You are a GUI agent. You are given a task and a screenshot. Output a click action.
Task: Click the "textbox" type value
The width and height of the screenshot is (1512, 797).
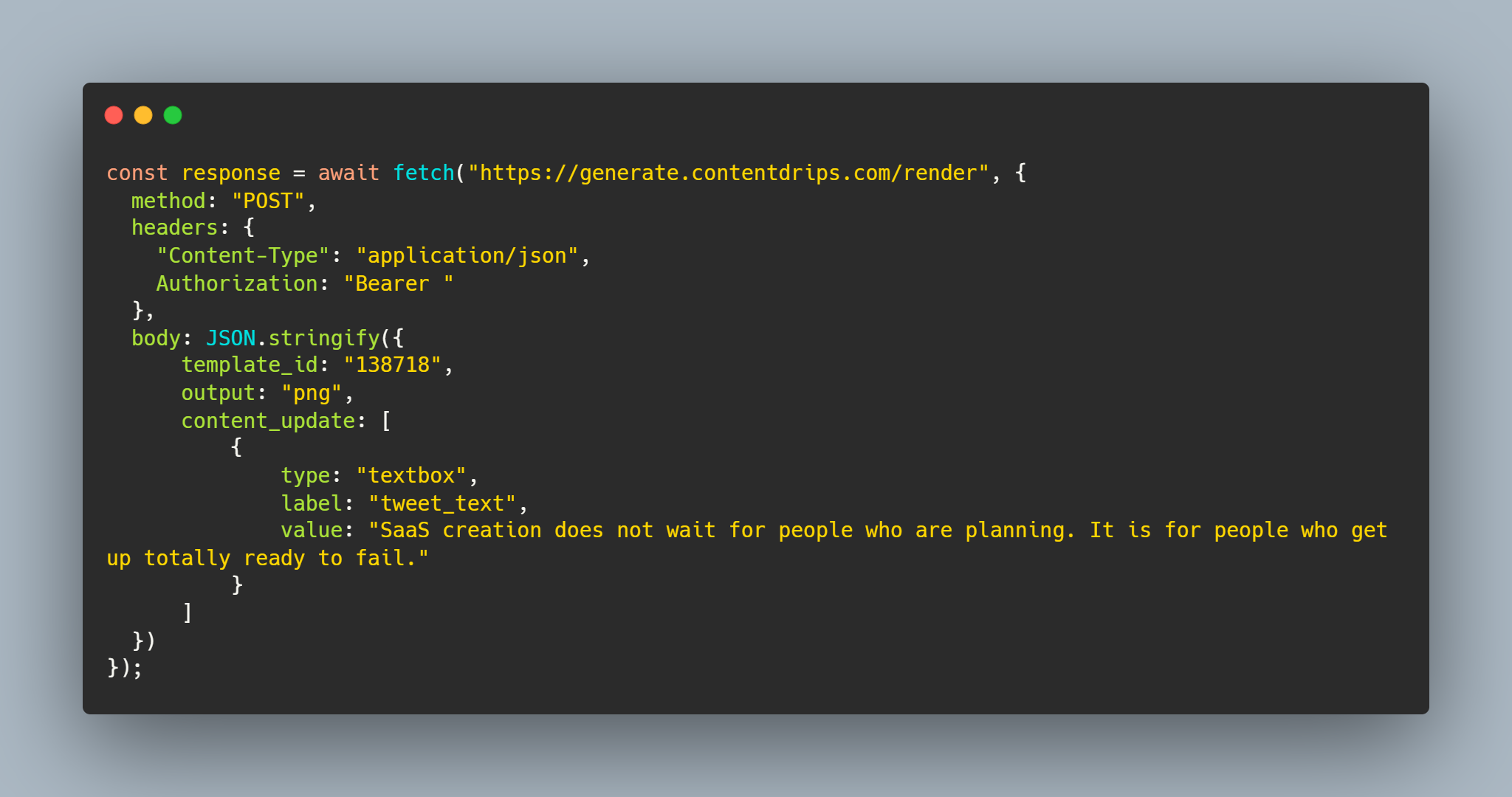tap(411, 475)
